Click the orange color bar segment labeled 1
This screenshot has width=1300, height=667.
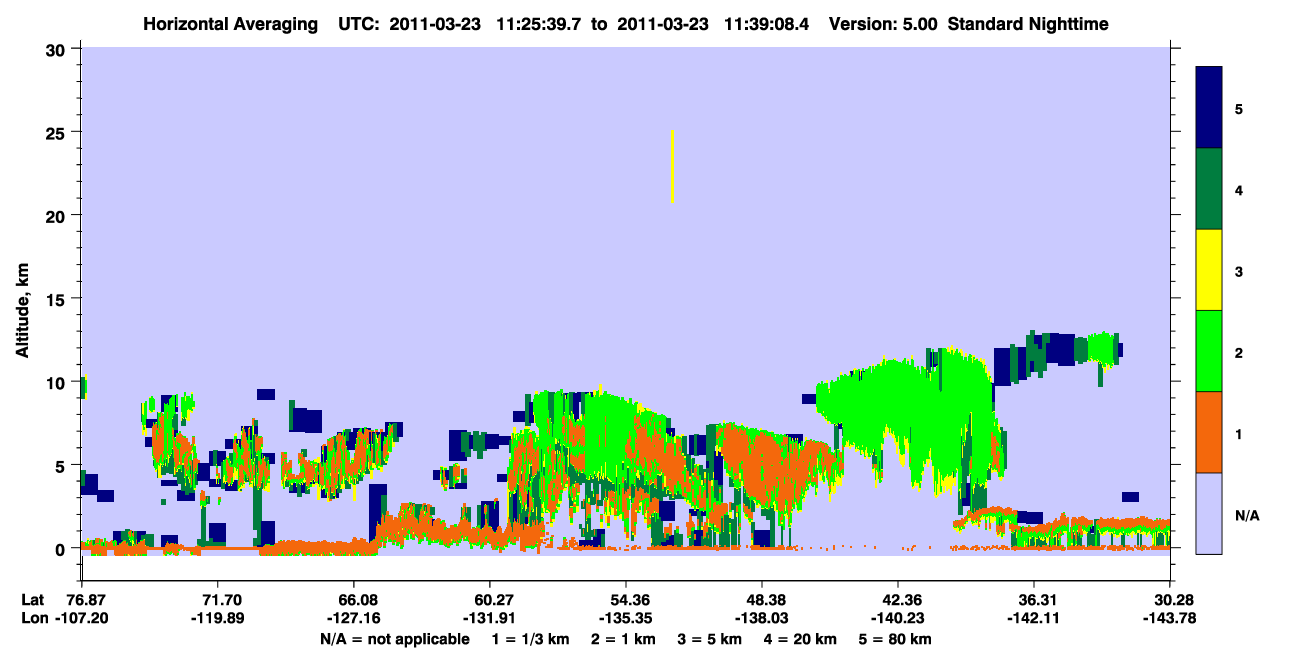coord(1209,432)
